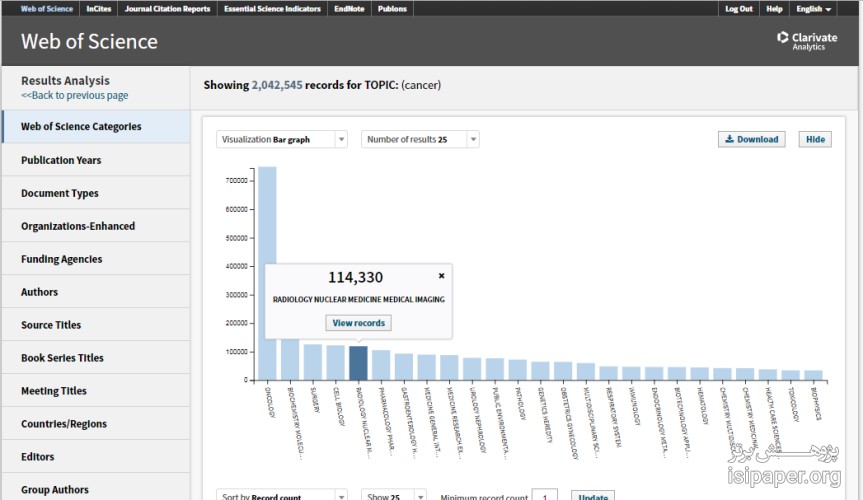Open the Publons top tab
This screenshot has width=863, height=500.
[392, 9]
